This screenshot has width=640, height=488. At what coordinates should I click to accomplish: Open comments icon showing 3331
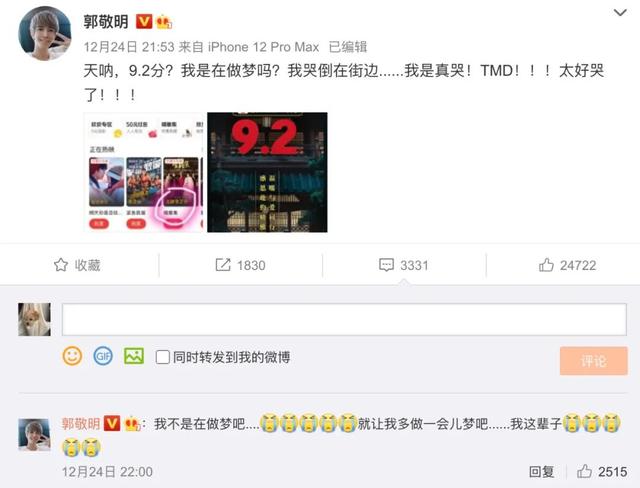pos(386,265)
